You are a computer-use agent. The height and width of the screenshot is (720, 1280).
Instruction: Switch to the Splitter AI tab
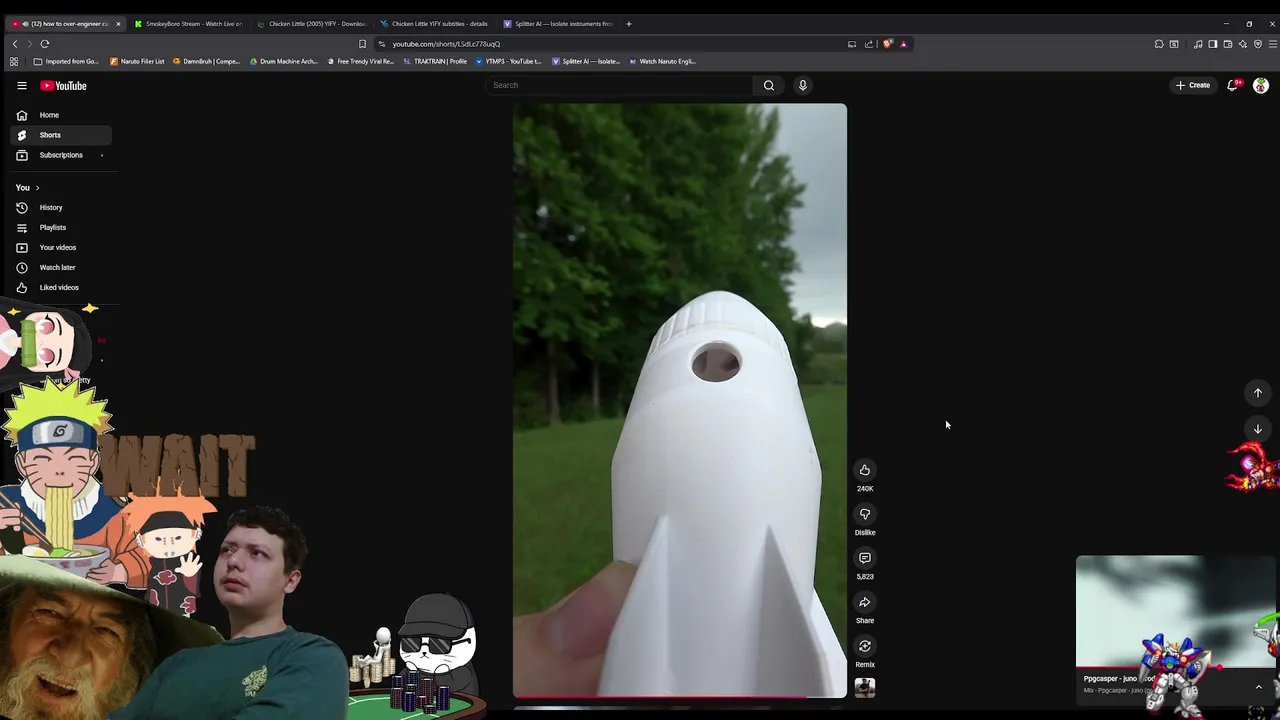(557, 23)
